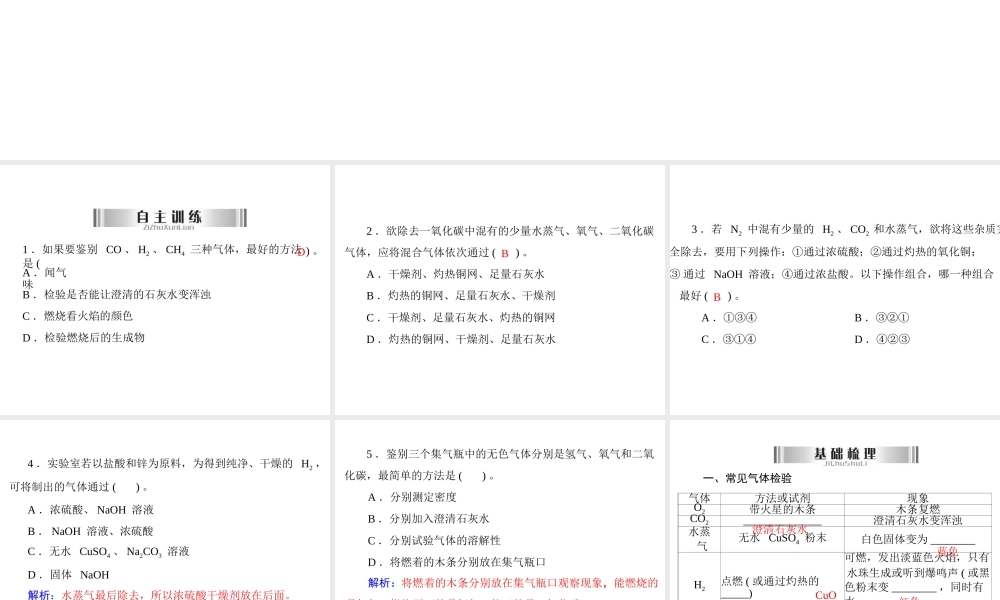Click the table header cell '方法或试剂'
The image size is (1000, 600).
point(783,498)
